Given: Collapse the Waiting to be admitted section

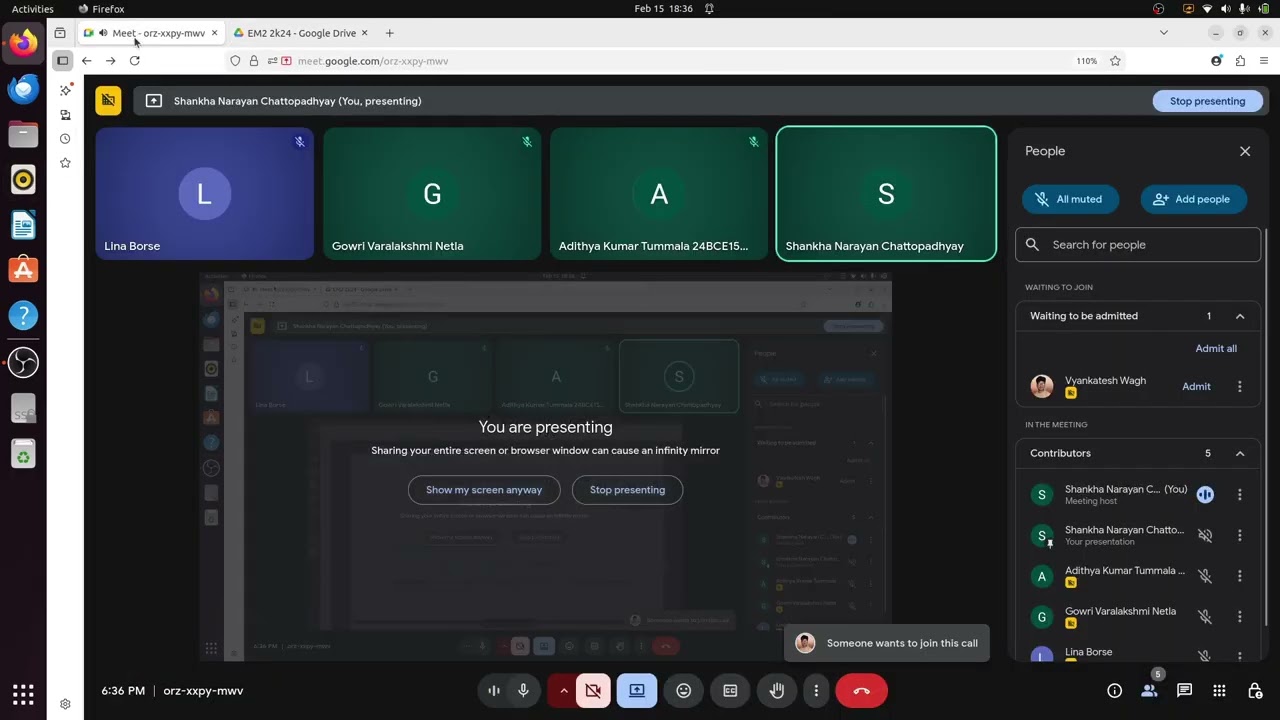Looking at the screenshot, I should pos(1240,316).
